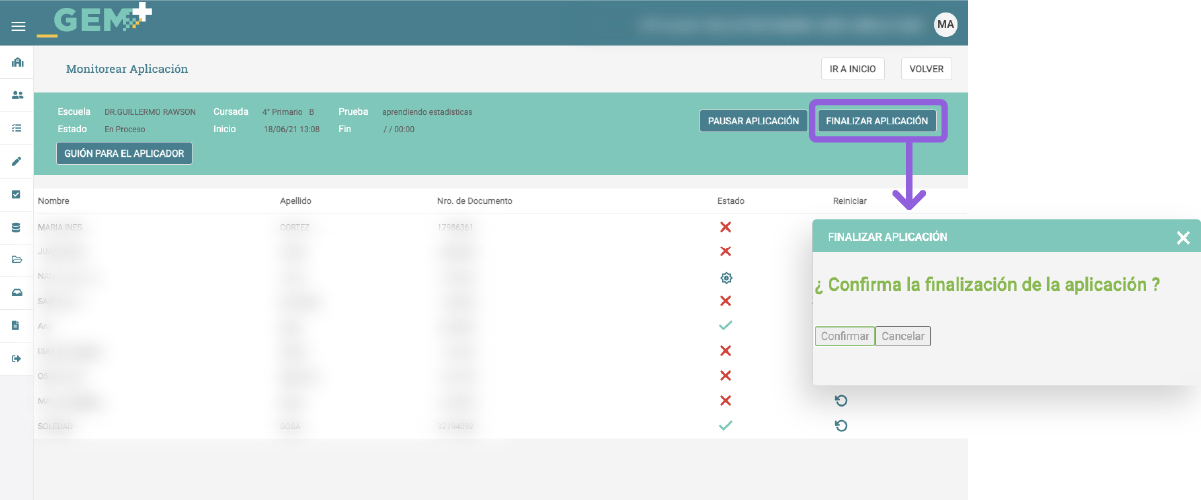Click the SOLEDAD name cell
The image size is (1201, 500).
pos(55,425)
